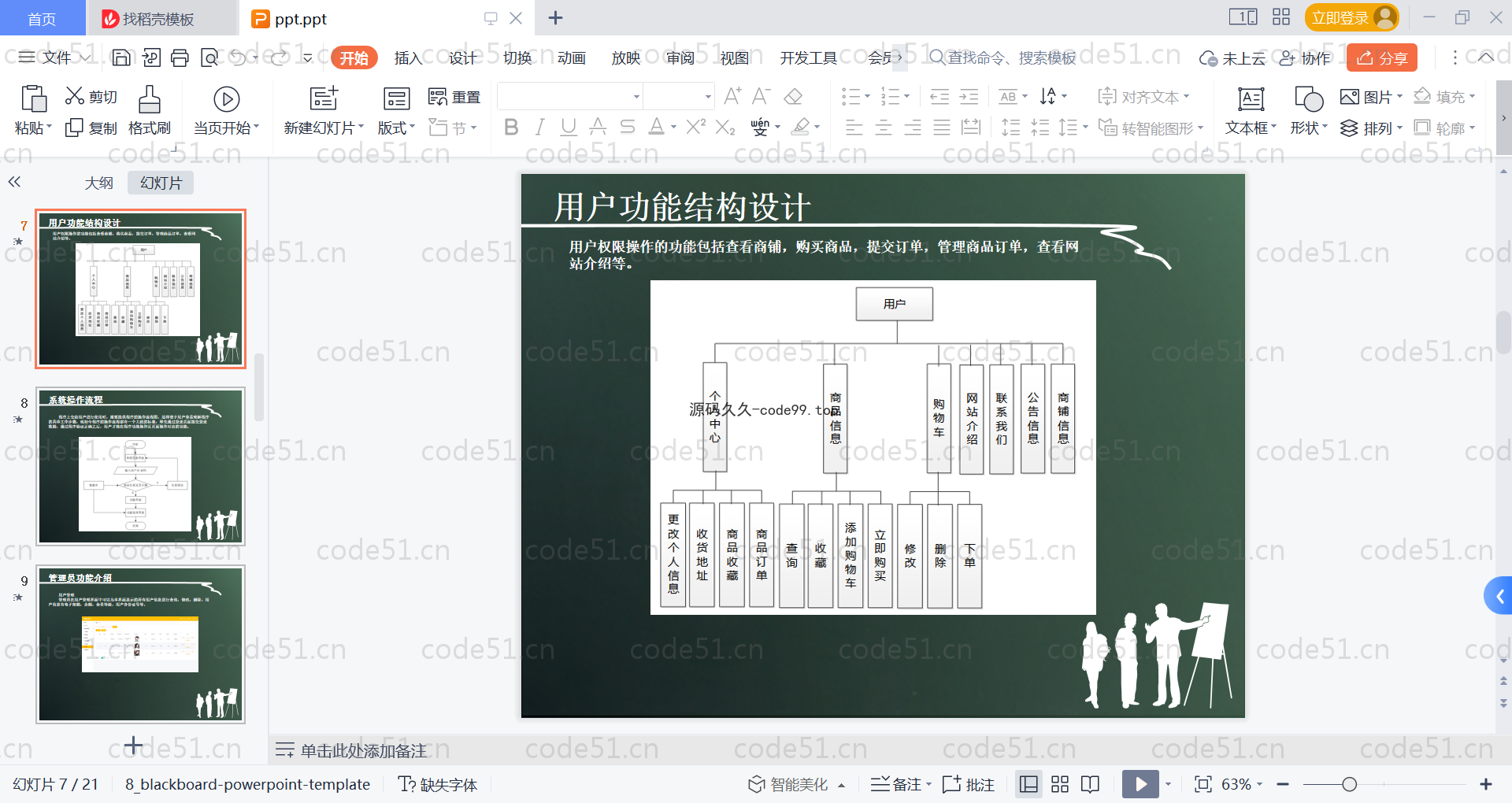Switch to the Outline pane tab
Image resolution: width=1512 pixels, height=803 pixels.
pyautogui.click(x=99, y=183)
